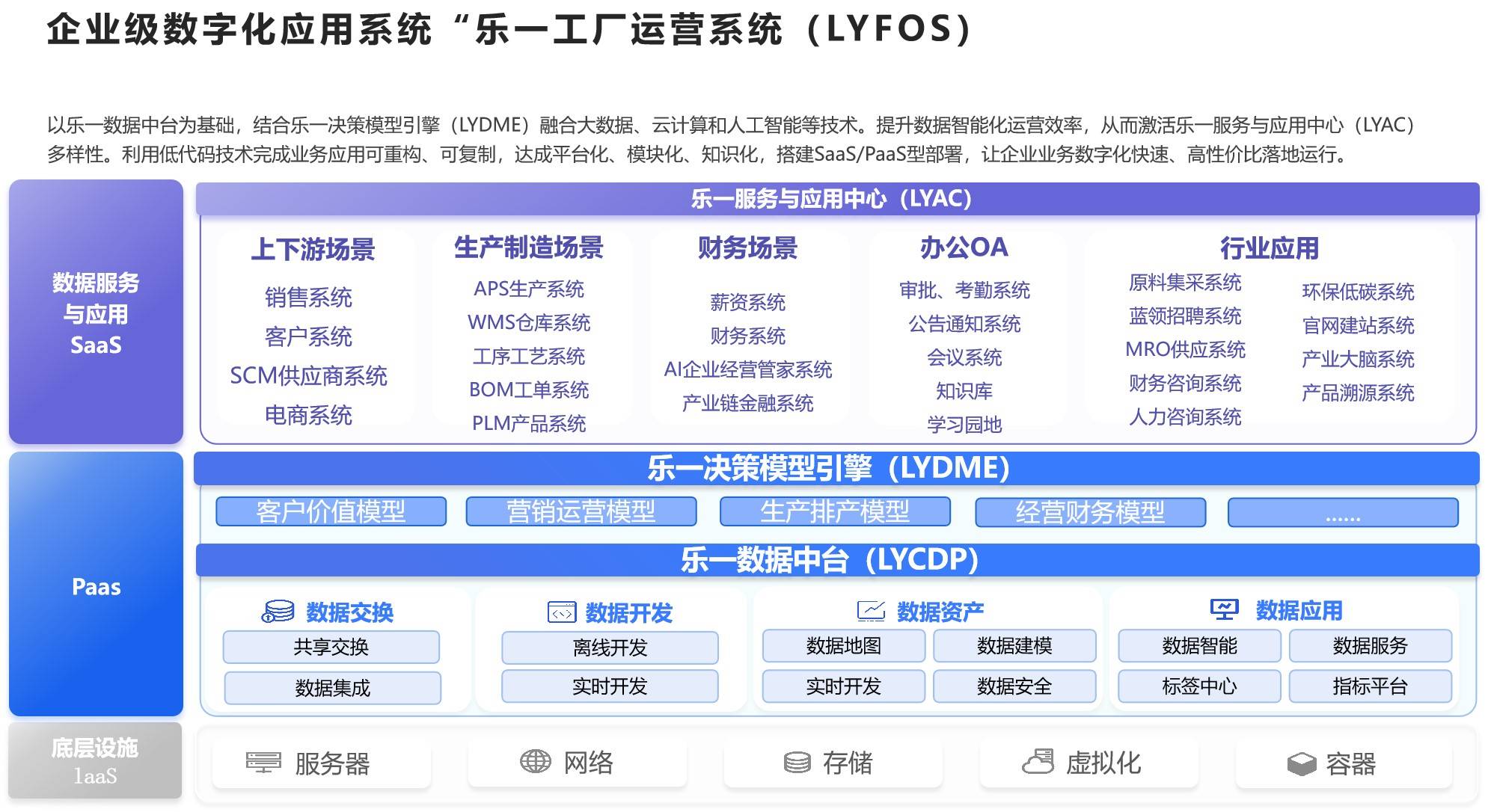Select the 数据服务与应用 SaaS side panel

(x=96, y=312)
